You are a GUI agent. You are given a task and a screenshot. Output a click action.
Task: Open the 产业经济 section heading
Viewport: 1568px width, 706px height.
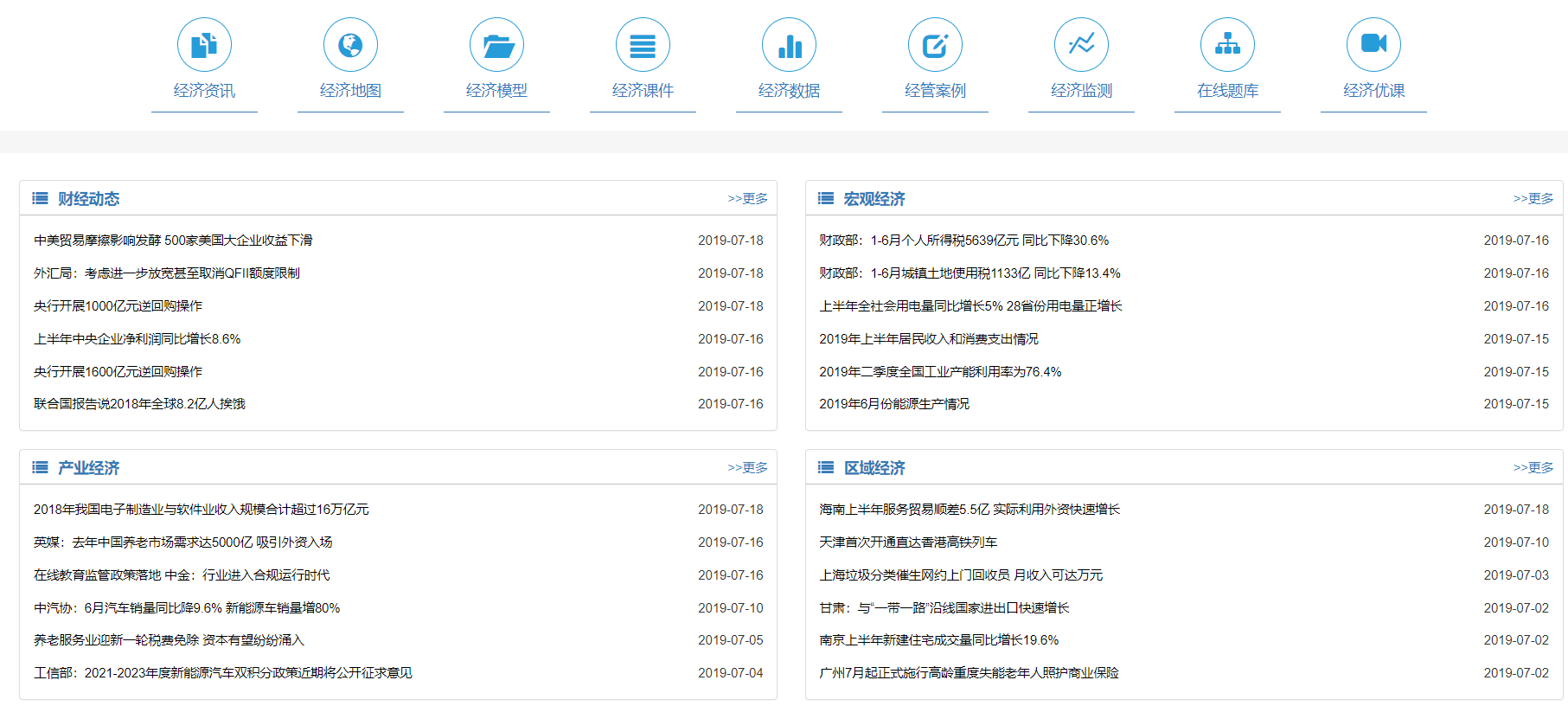[88, 468]
